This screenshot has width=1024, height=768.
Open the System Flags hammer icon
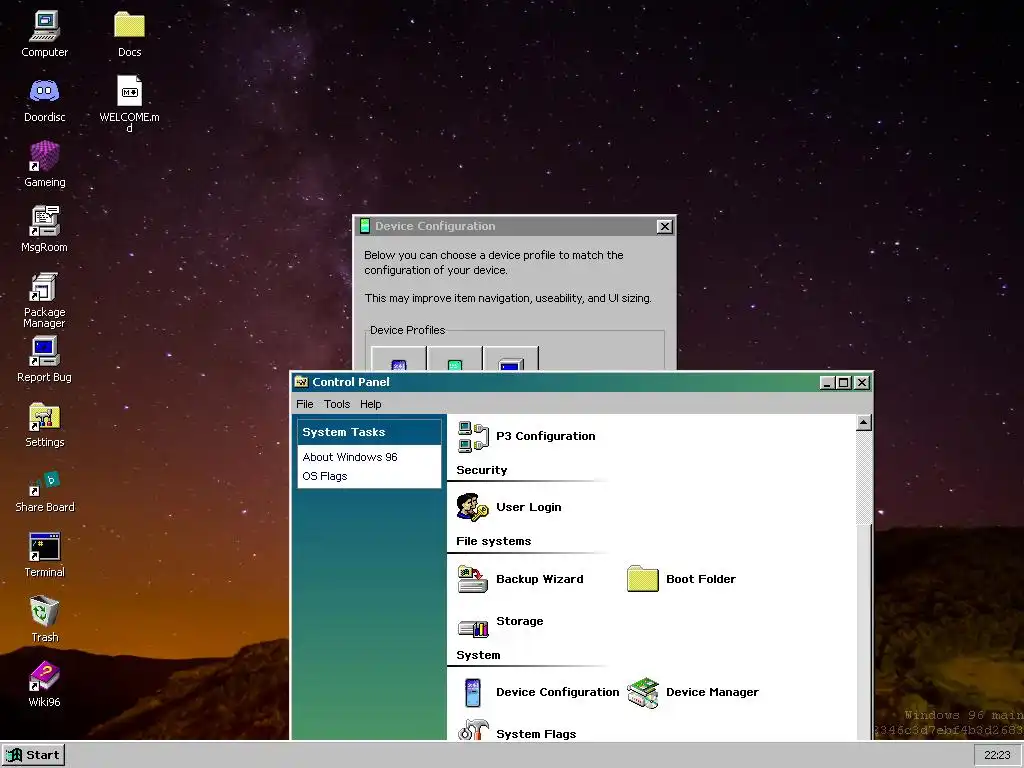click(473, 729)
